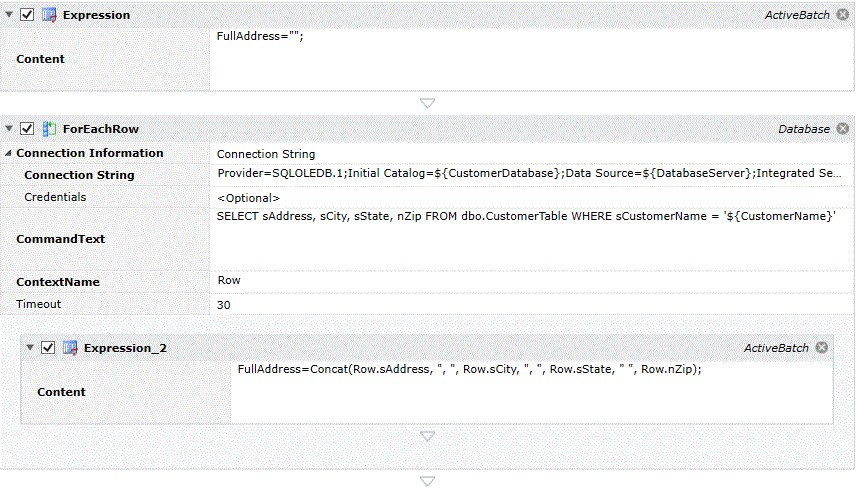
Task: Click the insert arrow below Expression step
Action: (x=428, y=103)
